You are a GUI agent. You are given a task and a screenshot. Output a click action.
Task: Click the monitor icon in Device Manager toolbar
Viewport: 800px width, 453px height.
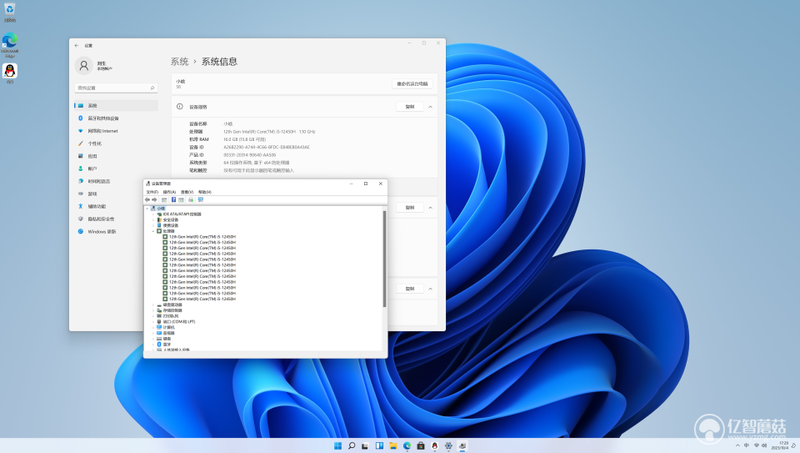pyautogui.click(x=201, y=200)
